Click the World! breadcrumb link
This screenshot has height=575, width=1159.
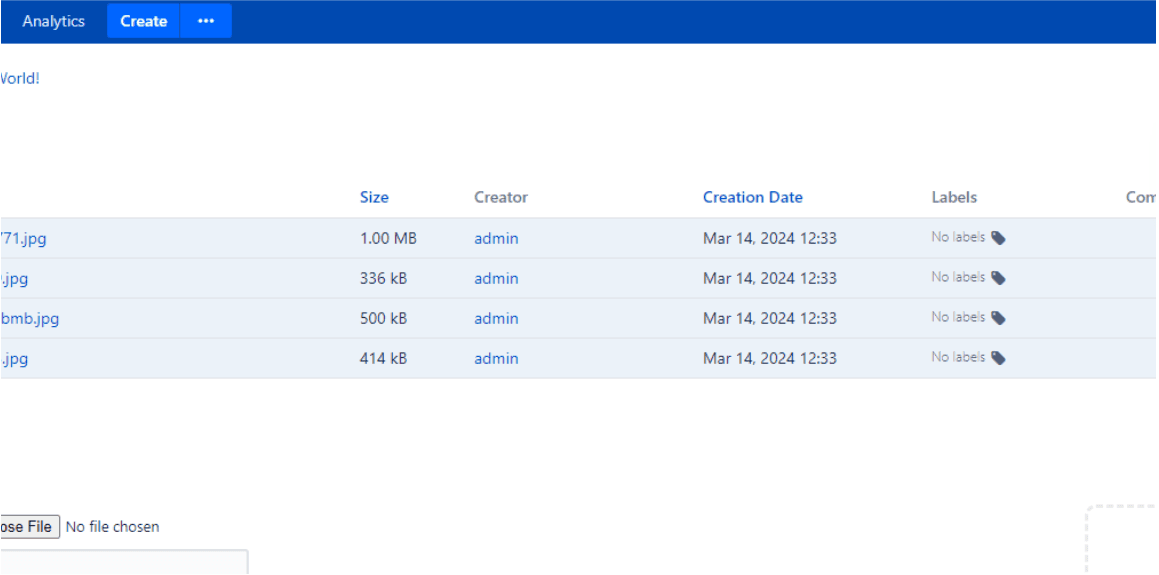(19, 78)
